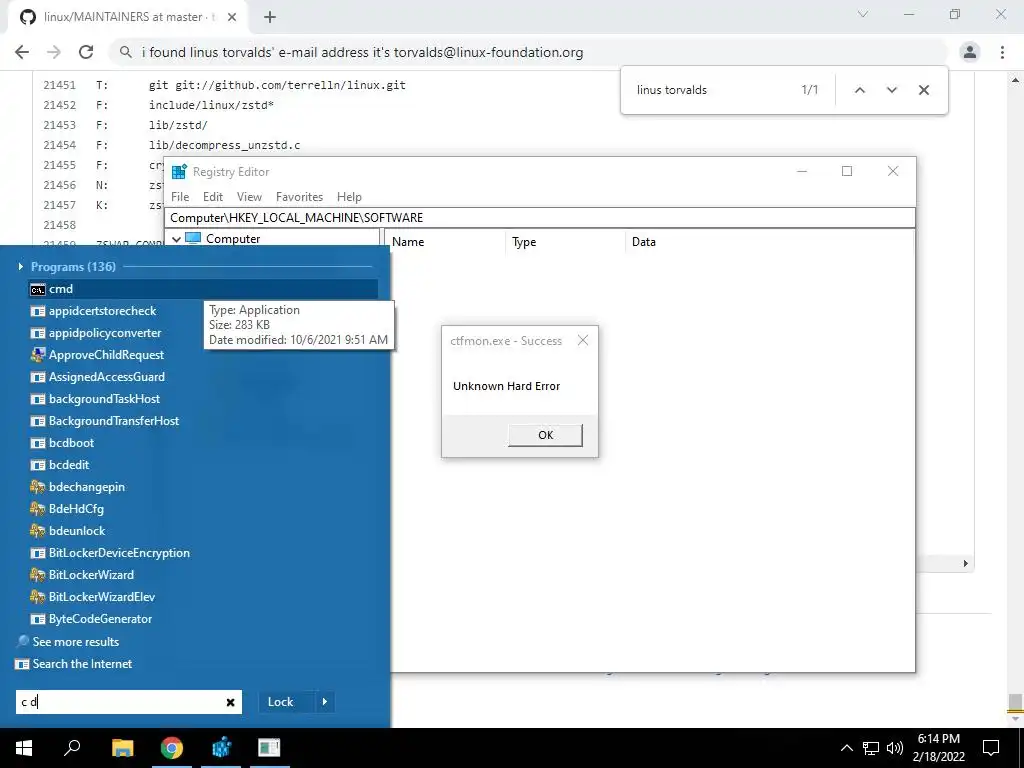Viewport: 1024px width, 768px height.
Task: Launch appidpolicyconverter from the results
Action: tap(95, 333)
